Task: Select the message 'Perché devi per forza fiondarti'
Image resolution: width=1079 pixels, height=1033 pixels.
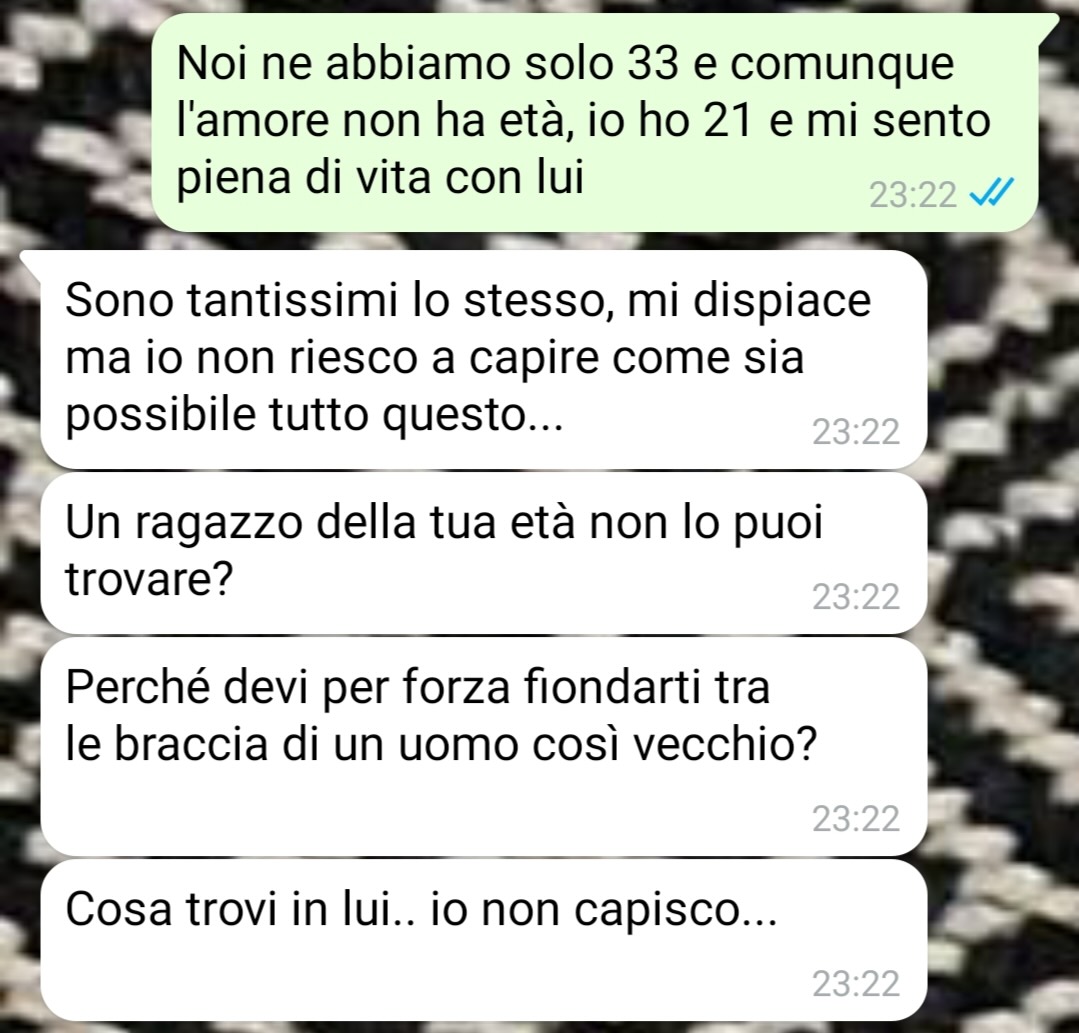Action: pyautogui.click(x=484, y=747)
